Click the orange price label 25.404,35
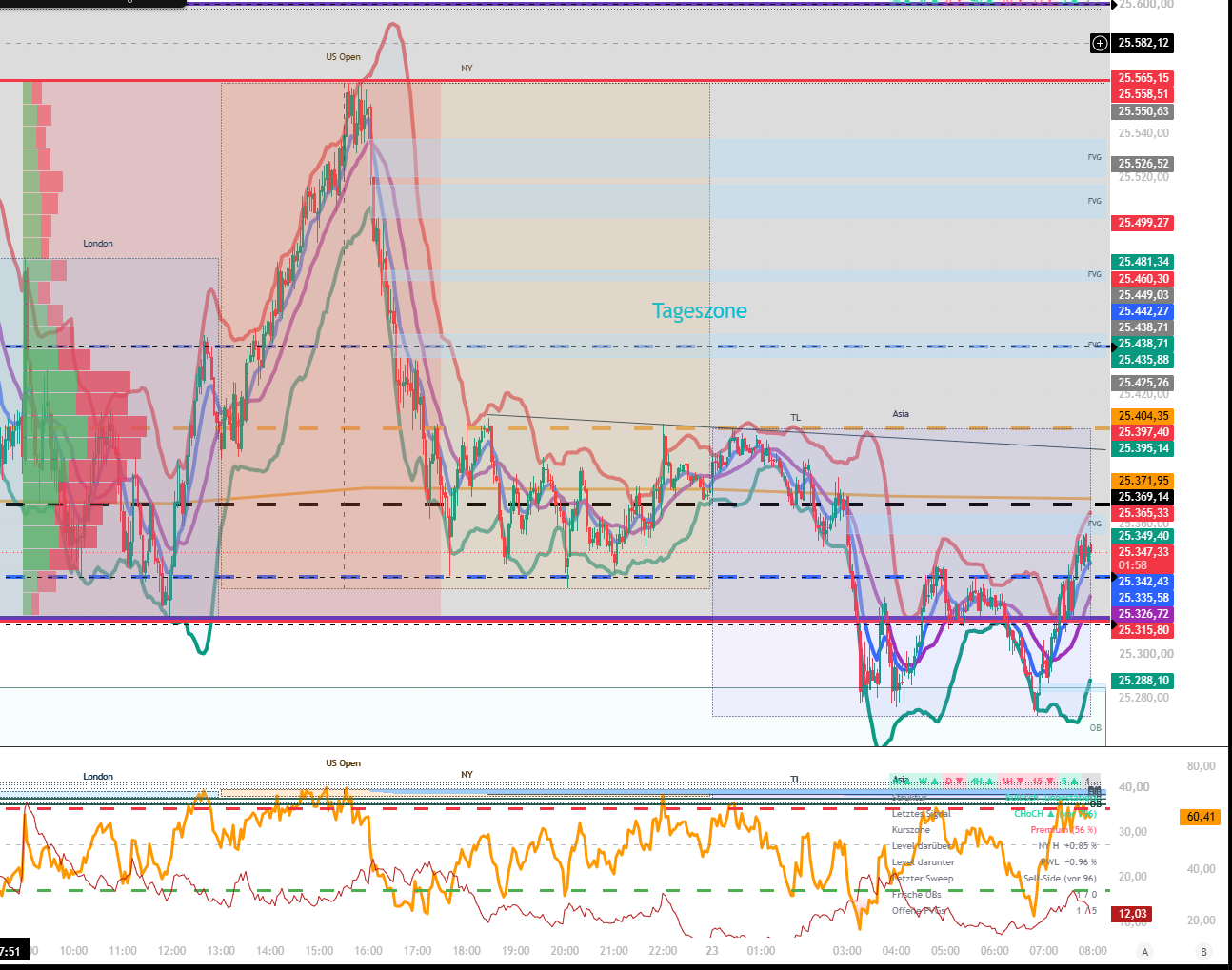1232x970 pixels. (1143, 416)
